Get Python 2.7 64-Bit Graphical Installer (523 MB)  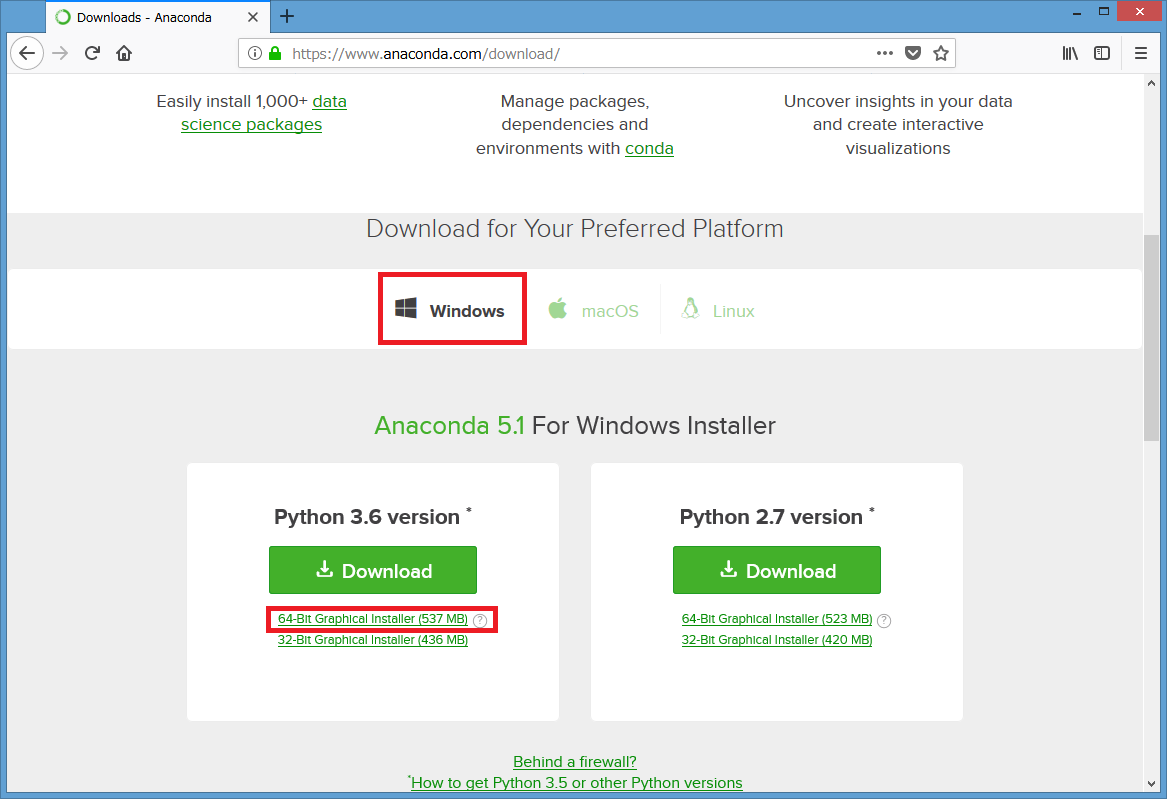pyautogui.click(x=777, y=618)
